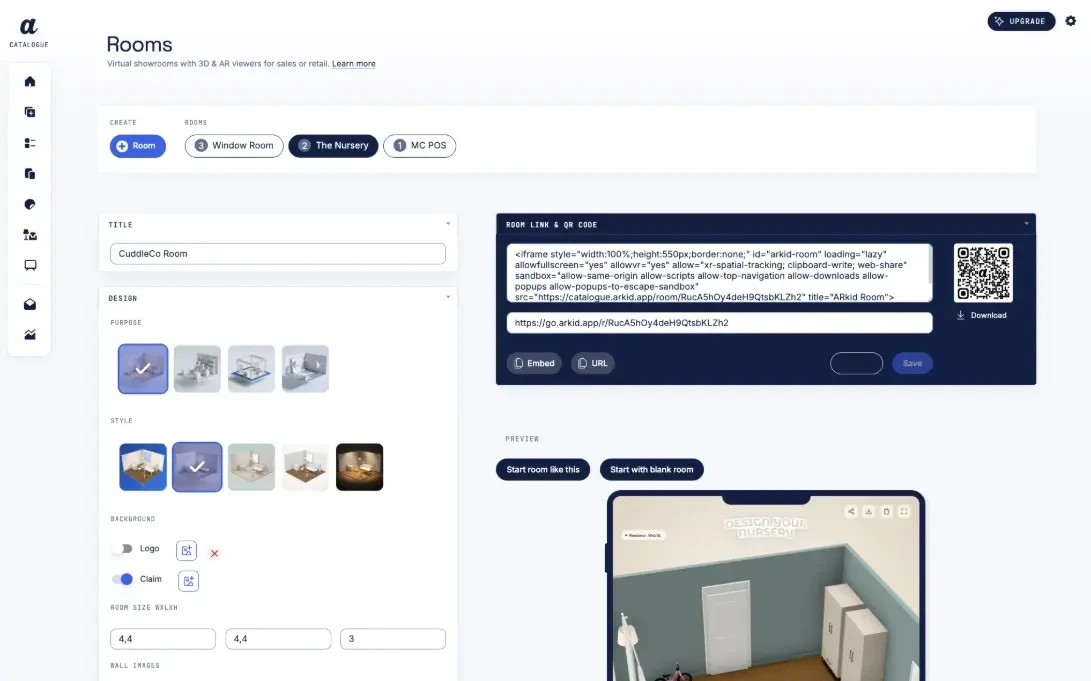Click the door in the room preview

point(726,626)
